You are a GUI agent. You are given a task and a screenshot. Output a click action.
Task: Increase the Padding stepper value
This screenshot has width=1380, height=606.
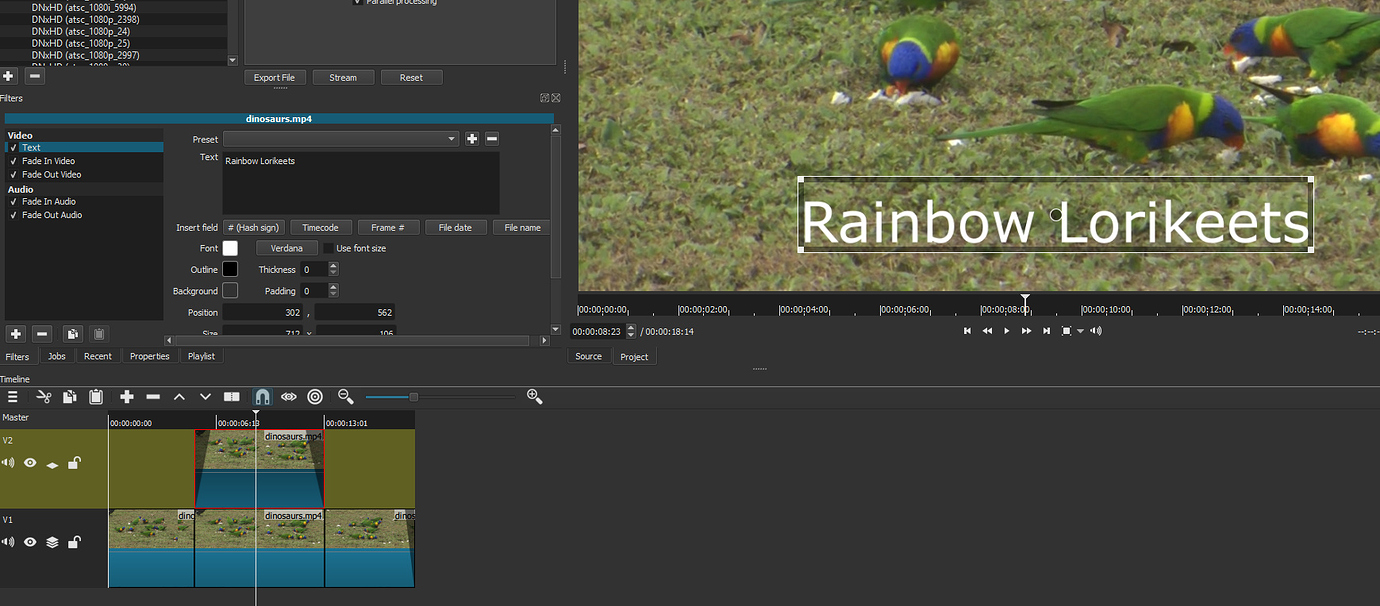[334, 287]
